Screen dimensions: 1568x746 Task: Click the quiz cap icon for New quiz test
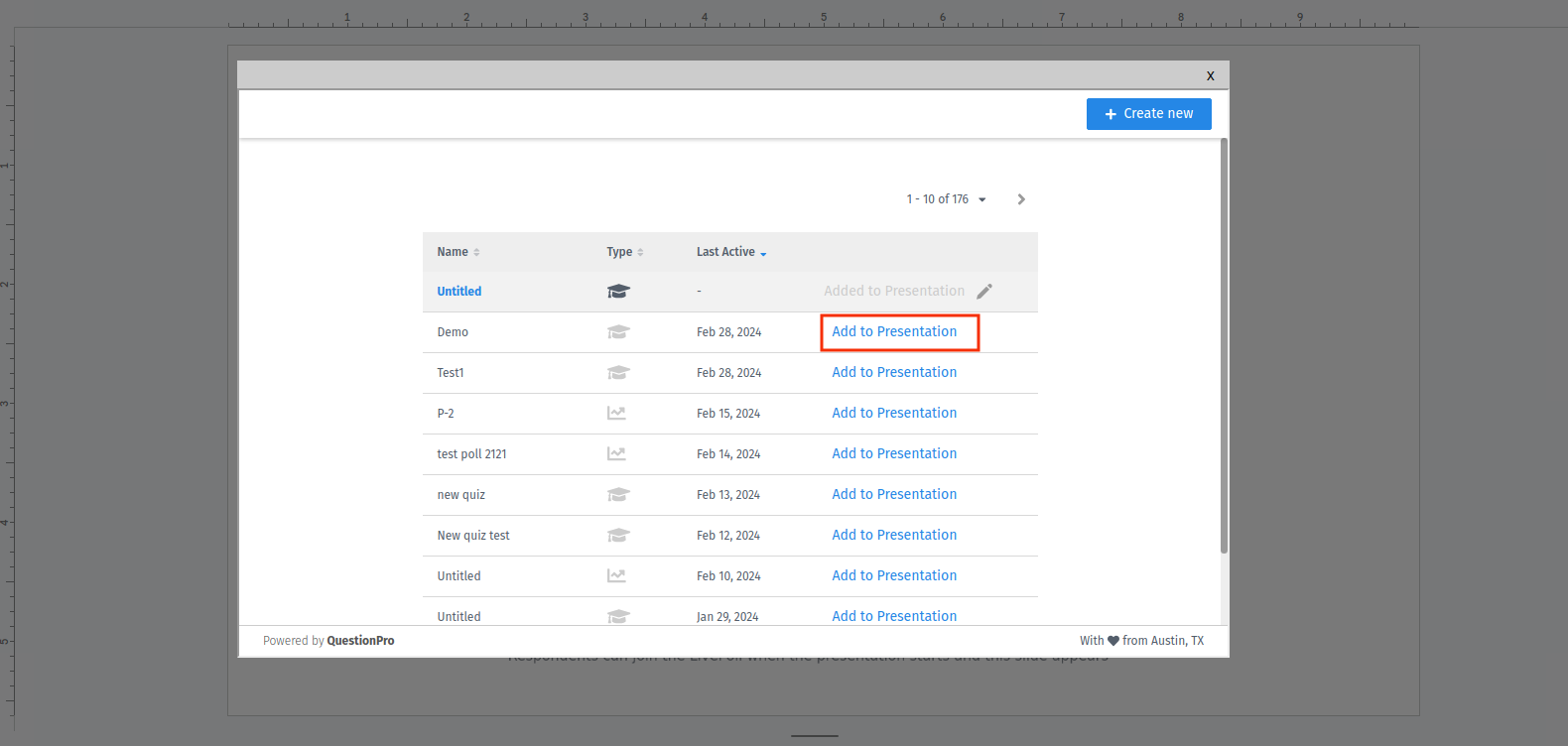click(x=618, y=536)
